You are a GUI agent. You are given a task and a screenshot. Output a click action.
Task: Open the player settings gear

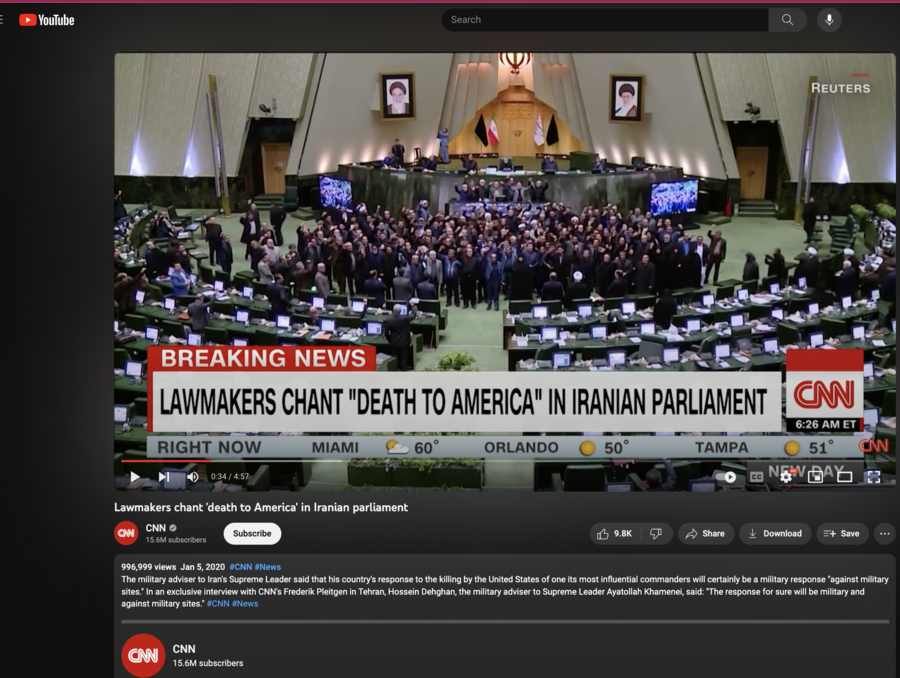tap(786, 476)
